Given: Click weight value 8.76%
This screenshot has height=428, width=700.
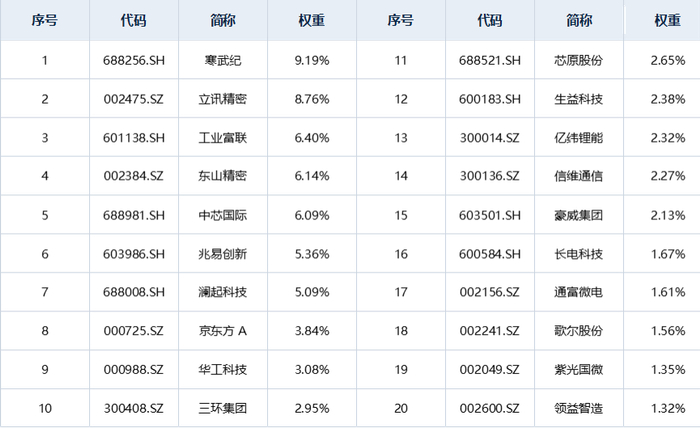Looking at the screenshot, I should click(x=312, y=99).
